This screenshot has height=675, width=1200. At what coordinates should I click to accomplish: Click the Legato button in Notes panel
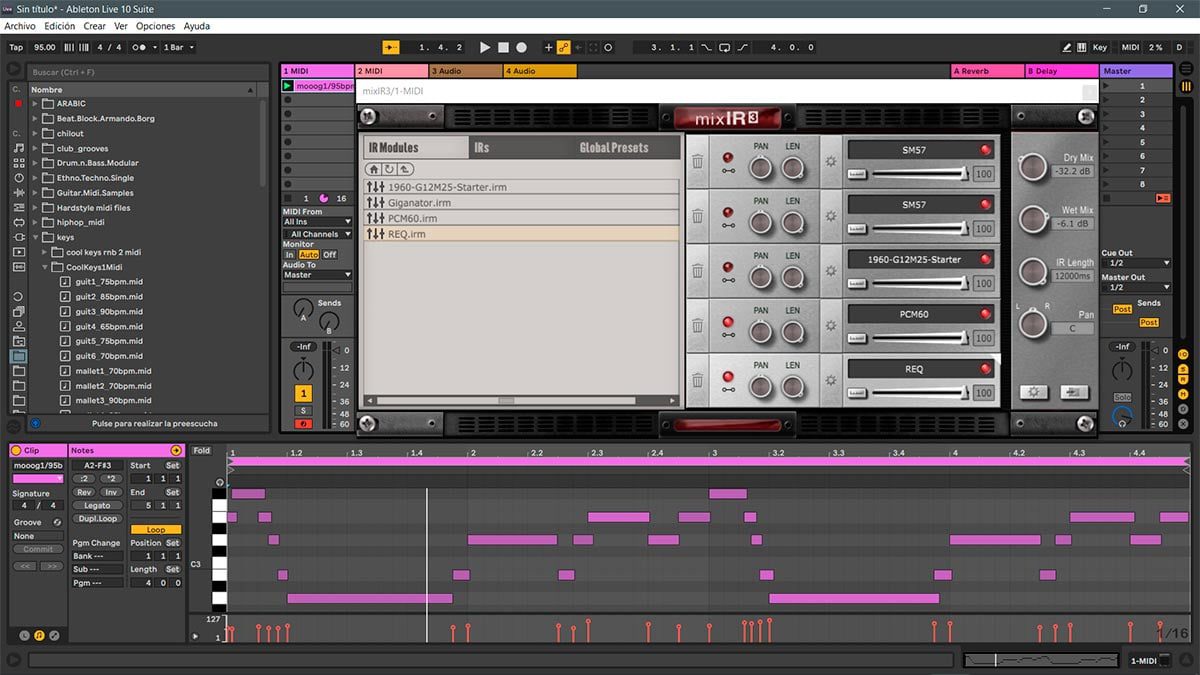click(97, 506)
